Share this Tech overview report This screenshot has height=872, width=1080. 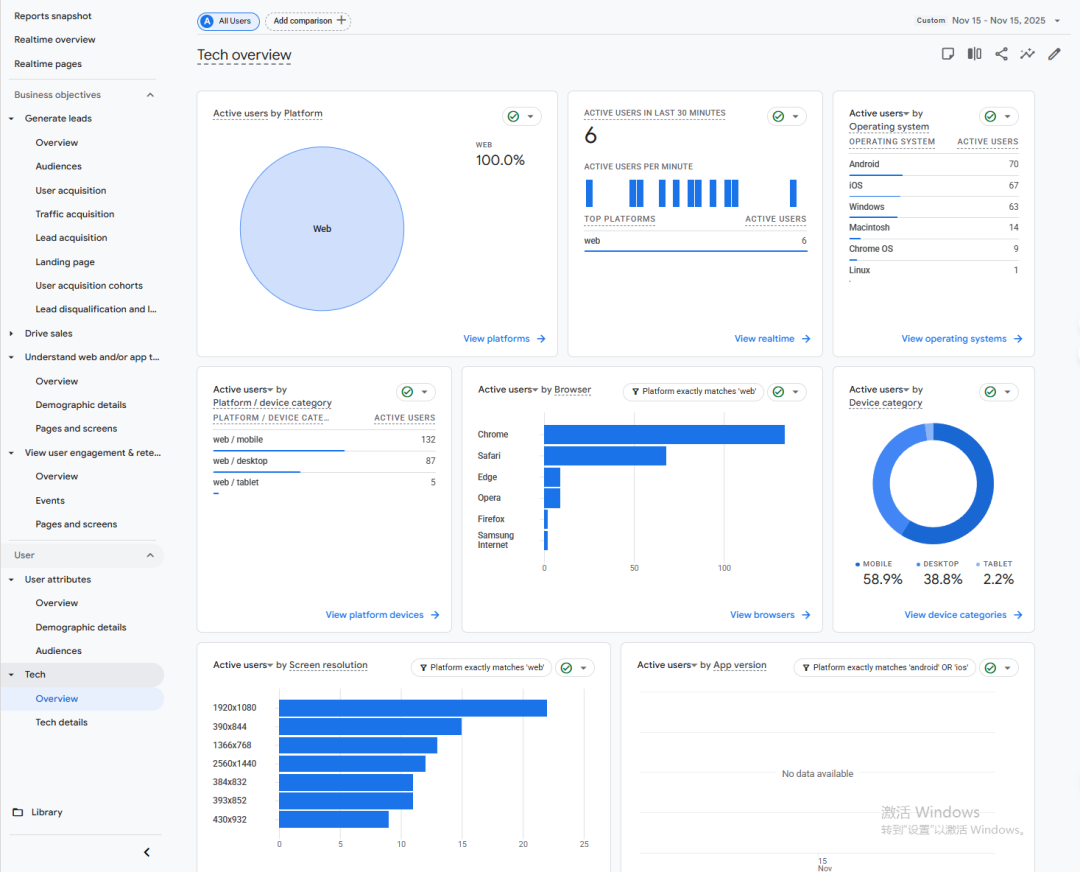[x=1001, y=54]
